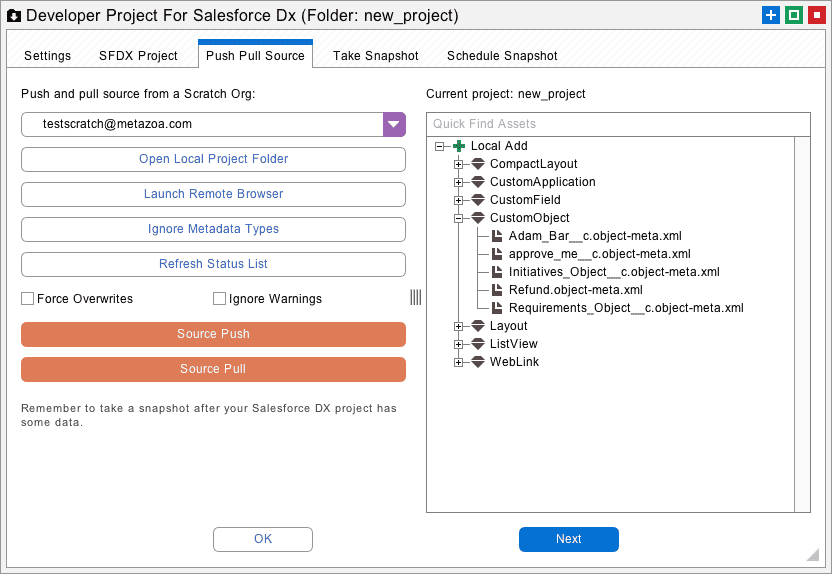
Task: Expand the ListView tree node
Action: point(459,344)
